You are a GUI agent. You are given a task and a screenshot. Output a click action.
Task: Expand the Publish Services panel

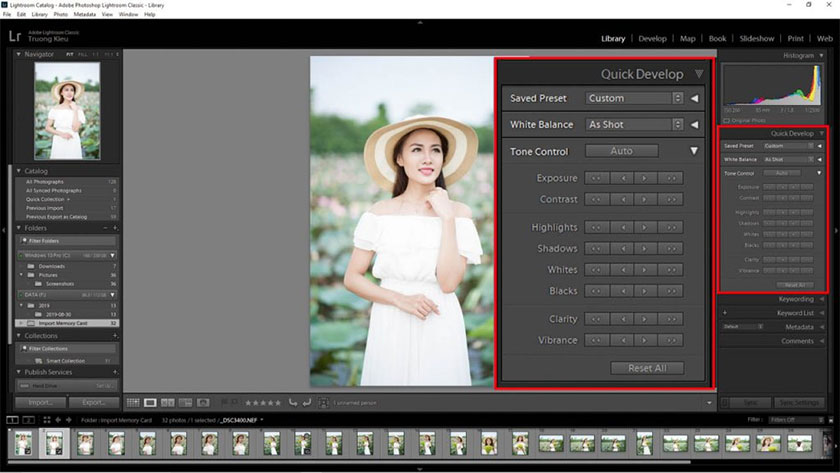click(19, 372)
